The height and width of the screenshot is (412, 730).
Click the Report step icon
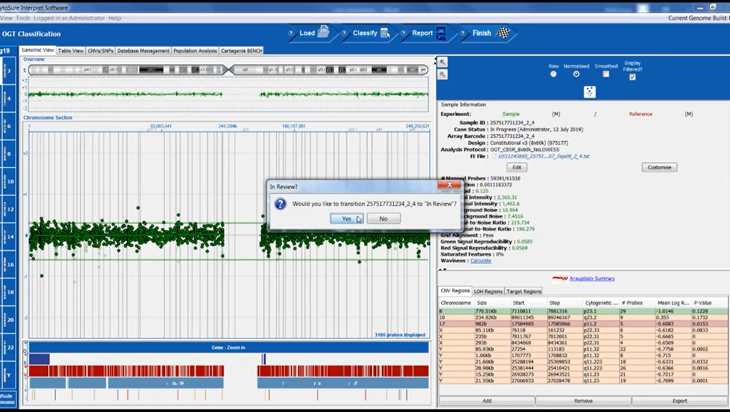(441, 33)
